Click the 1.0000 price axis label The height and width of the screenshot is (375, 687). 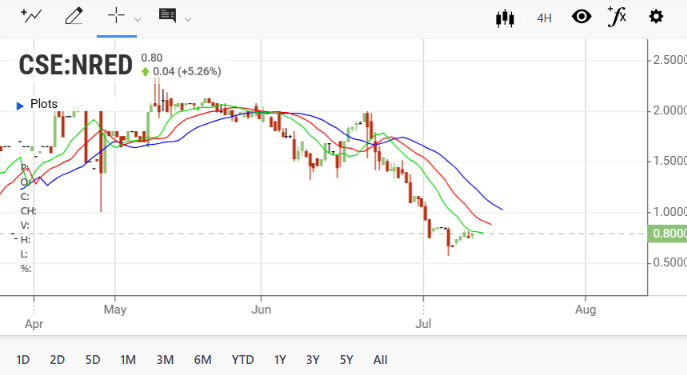pos(669,212)
